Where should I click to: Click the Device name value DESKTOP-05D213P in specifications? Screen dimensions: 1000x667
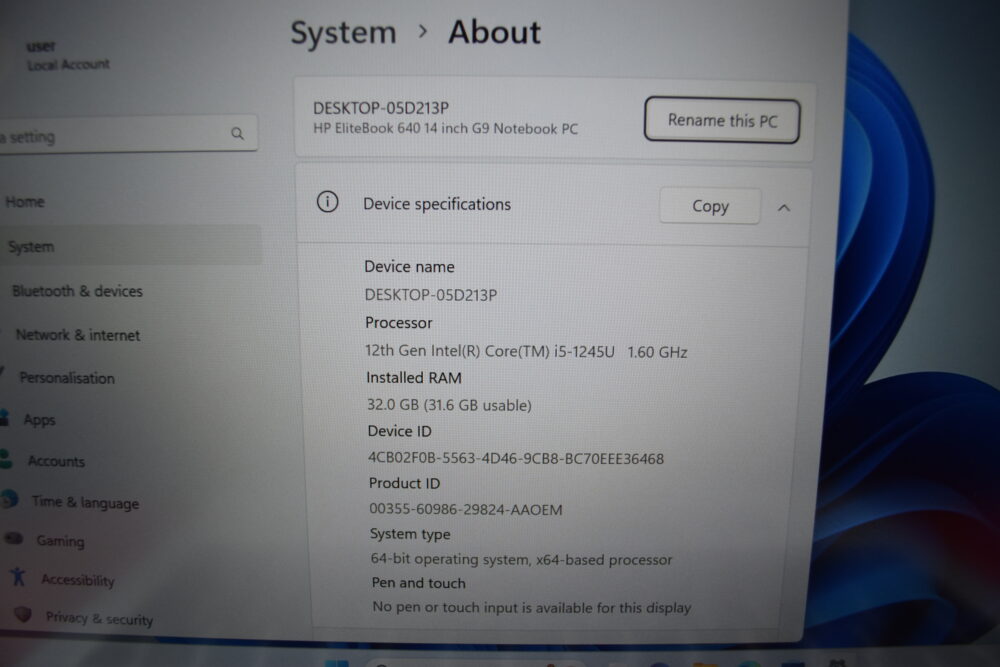(430, 295)
